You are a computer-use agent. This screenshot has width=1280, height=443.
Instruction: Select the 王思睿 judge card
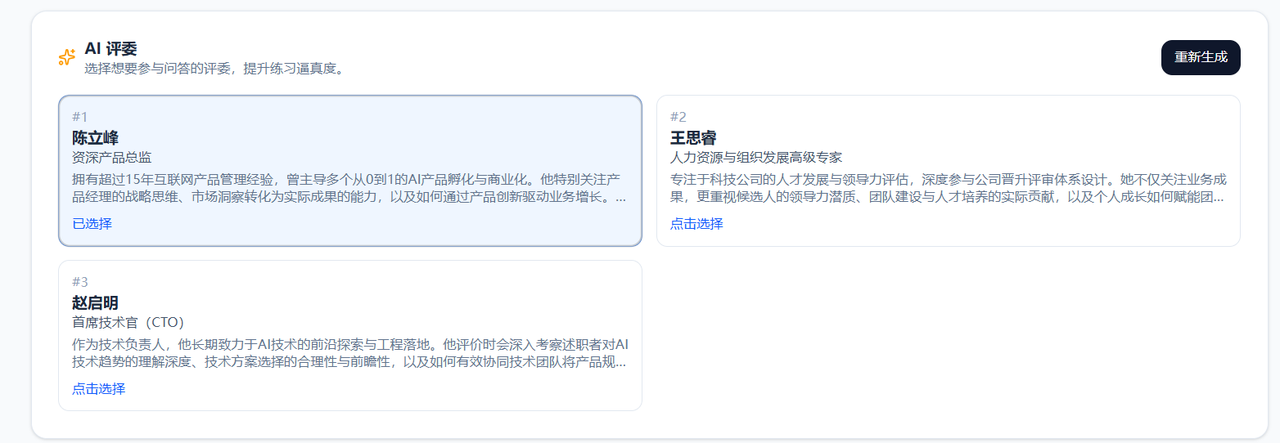[x=948, y=171]
